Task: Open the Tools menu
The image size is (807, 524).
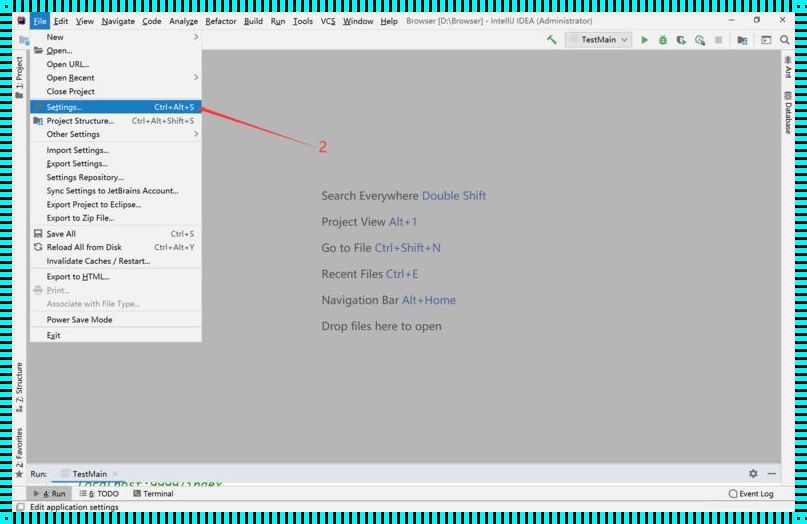Action: (303, 21)
